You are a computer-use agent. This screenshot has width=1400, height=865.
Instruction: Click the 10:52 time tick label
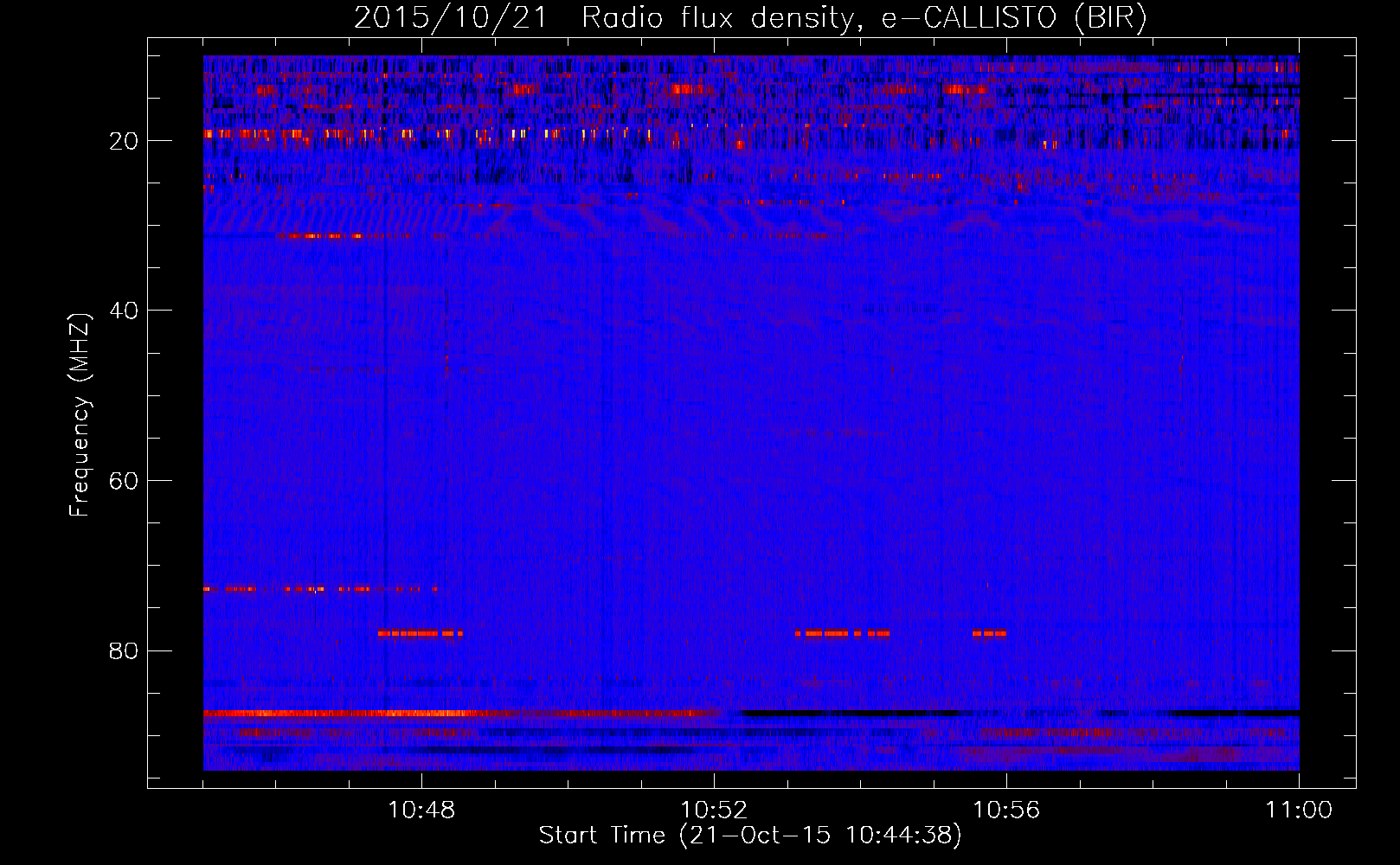(714, 811)
